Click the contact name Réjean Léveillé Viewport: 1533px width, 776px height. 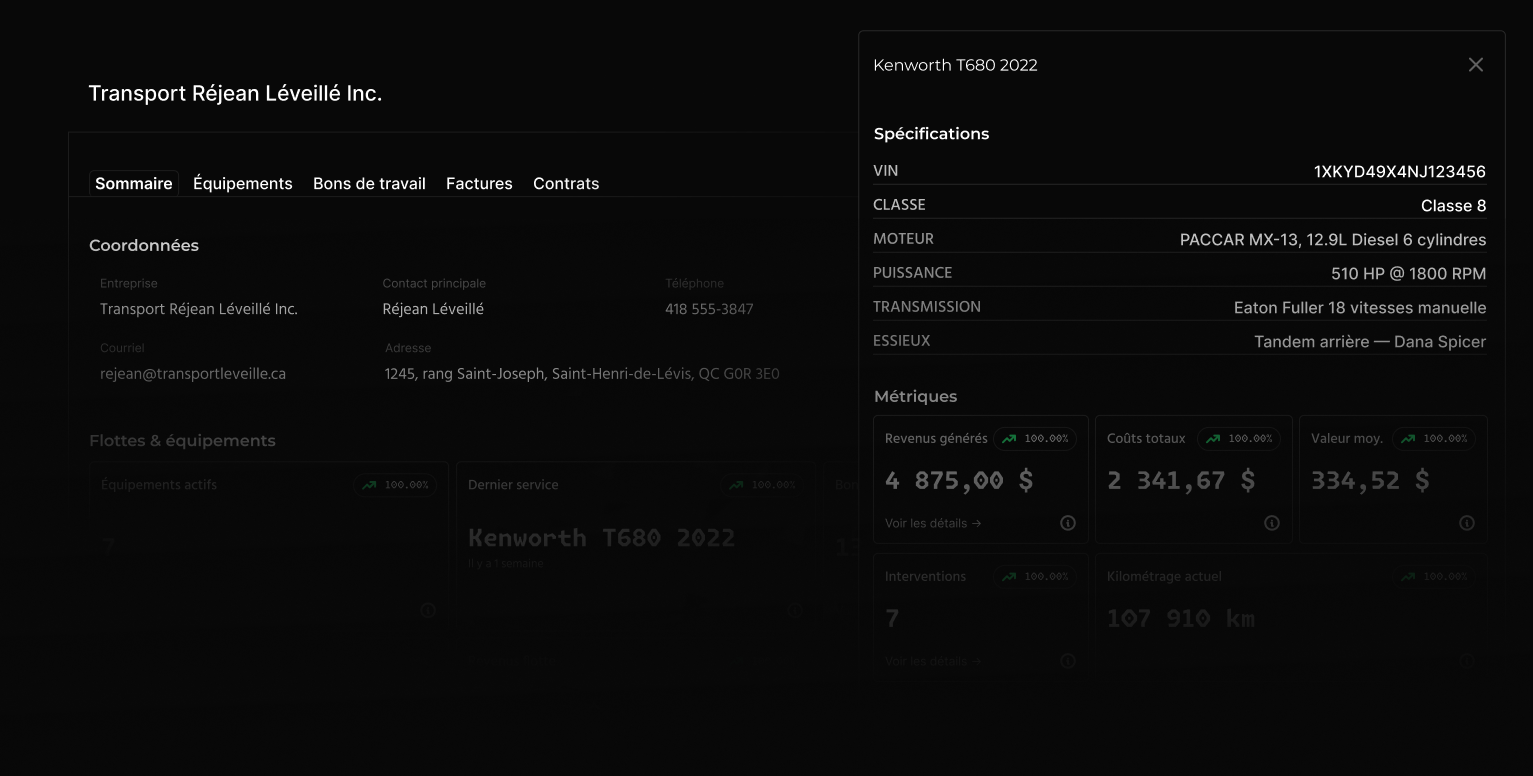[433, 309]
